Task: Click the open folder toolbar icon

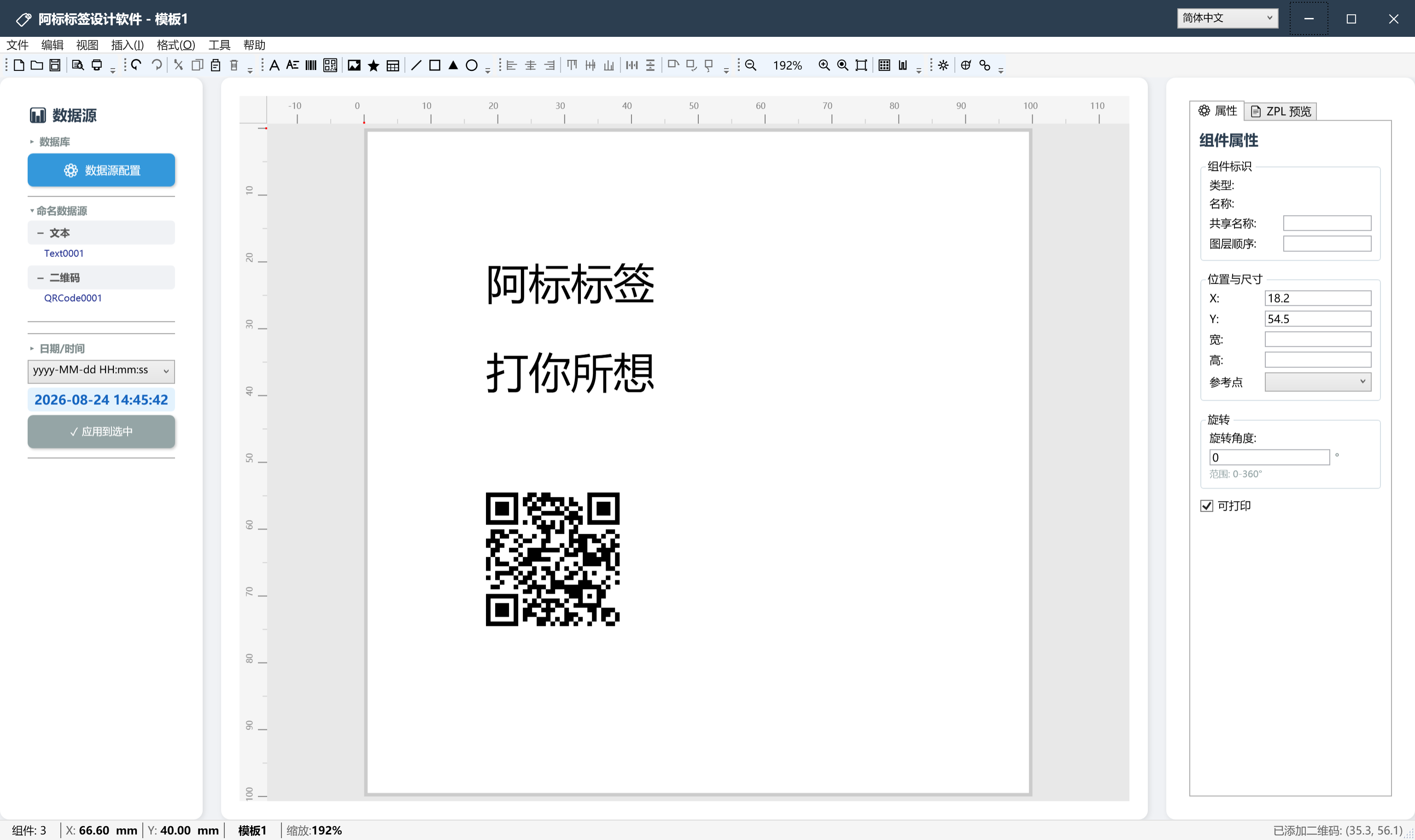Action: [37, 65]
